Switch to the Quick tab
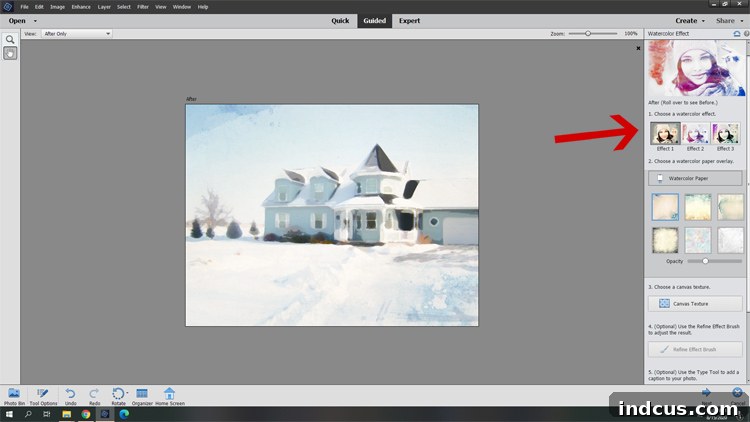The height and width of the screenshot is (422, 750). tap(340, 21)
